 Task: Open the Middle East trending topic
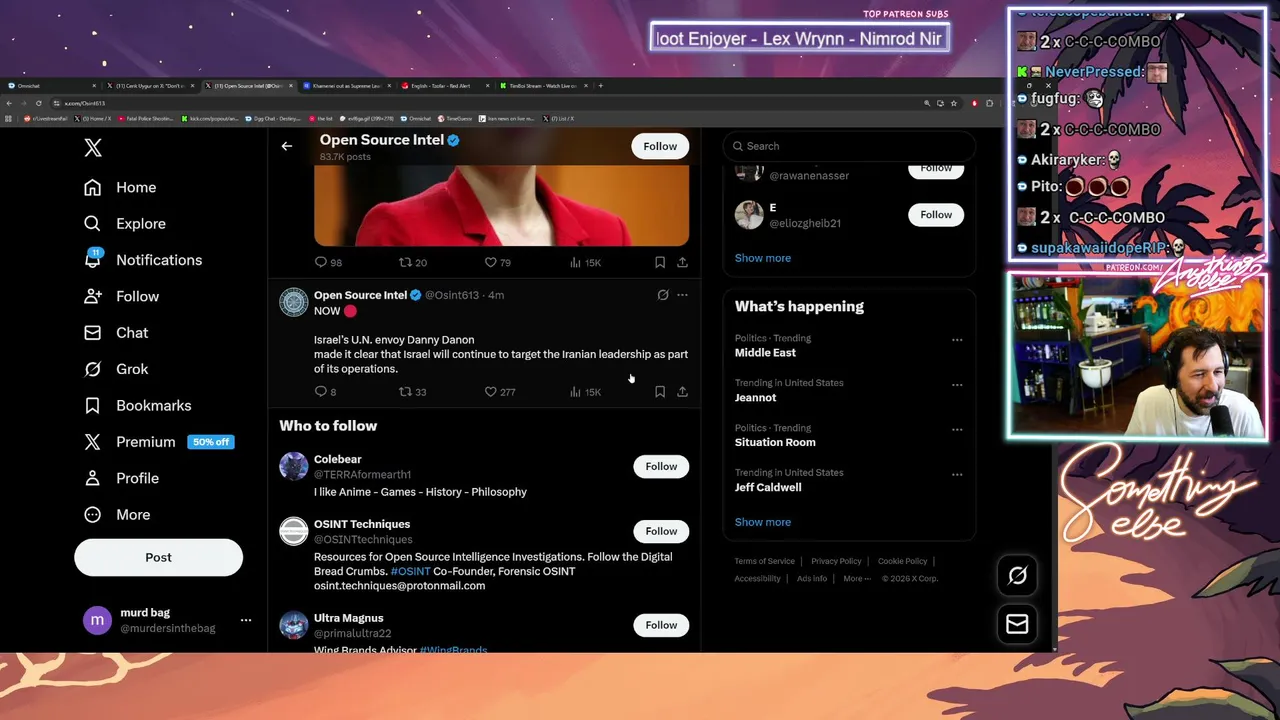pos(766,353)
